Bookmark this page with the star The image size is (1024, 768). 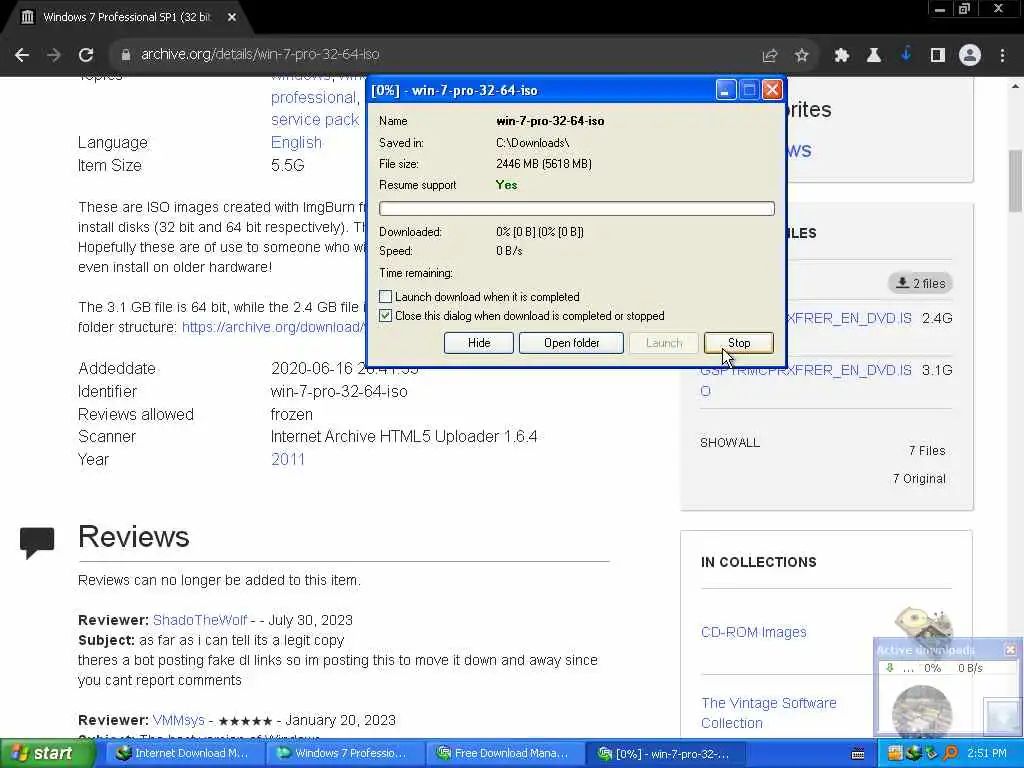click(x=802, y=56)
